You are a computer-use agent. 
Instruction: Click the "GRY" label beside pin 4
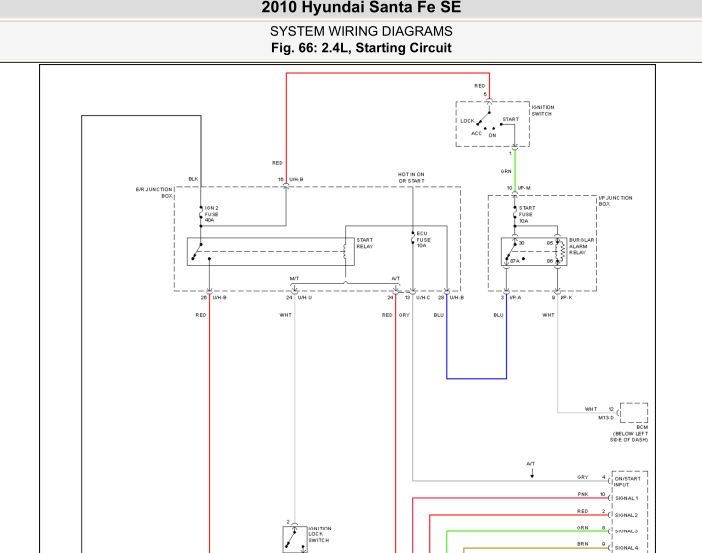[x=582, y=477]
